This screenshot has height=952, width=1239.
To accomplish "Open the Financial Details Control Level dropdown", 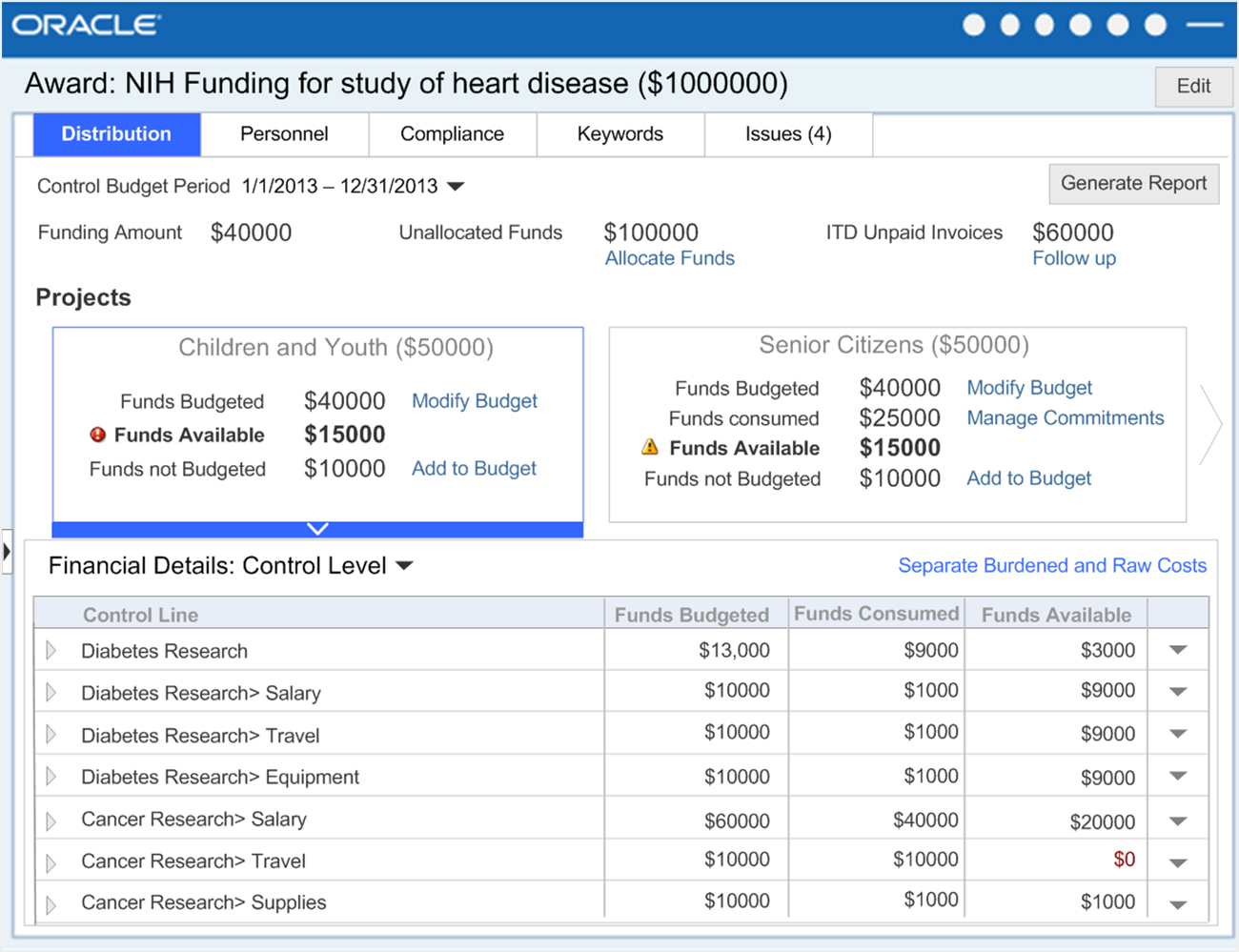I will click(x=405, y=566).
